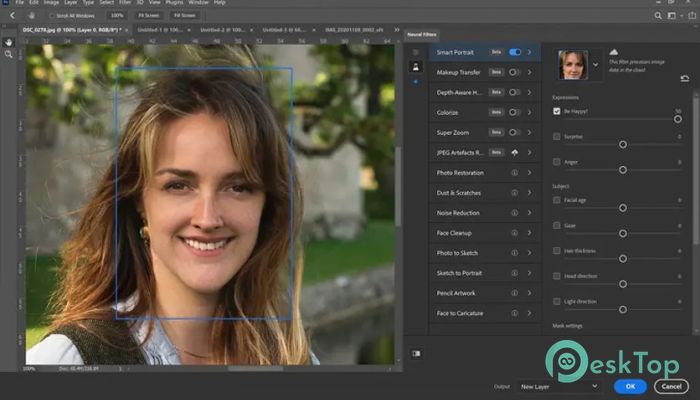Enable the Super Zoom filter switch
This screenshot has width=700, height=400.
click(515, 133)
